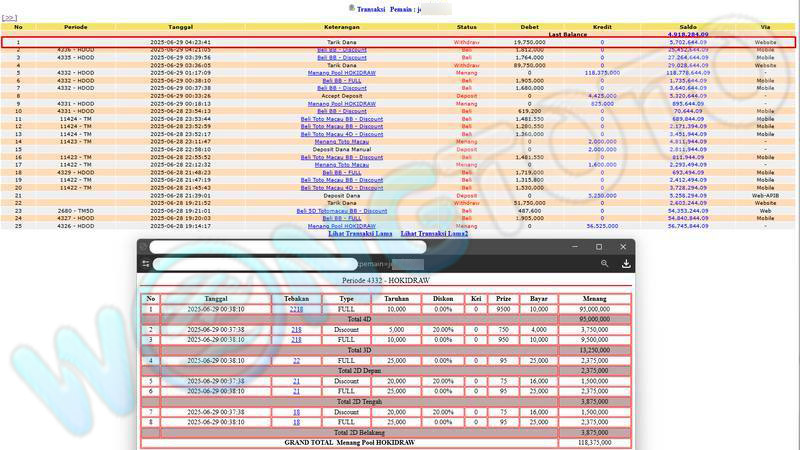Click Tebakan number 22 link in row 4
Image resolution: width=800 pixels, height=450 pixels.
(x=296, y=360)
